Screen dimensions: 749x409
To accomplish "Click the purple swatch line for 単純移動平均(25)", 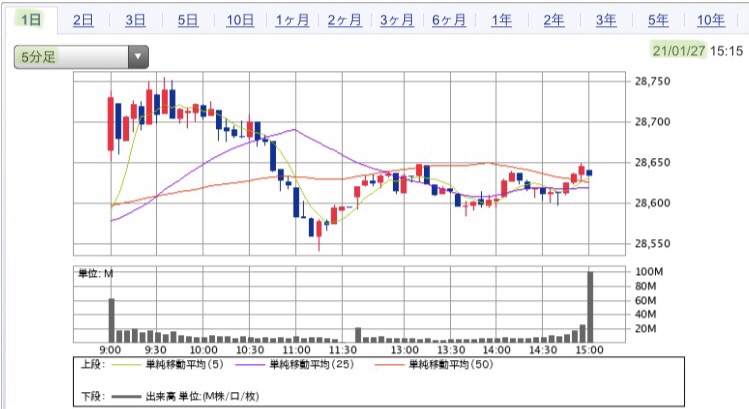I will 251,365.
